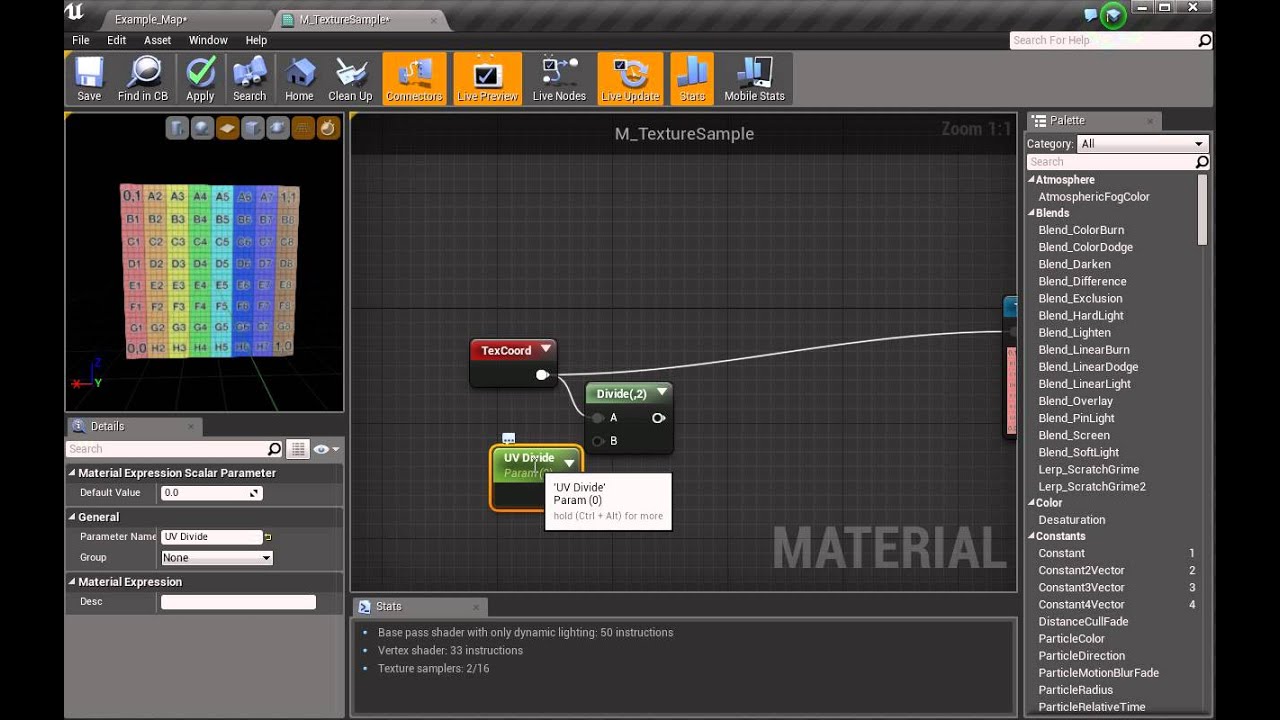Select teapot mesh preview icon in viewport
Viewport: 1280px width, 720px height.
277,128
